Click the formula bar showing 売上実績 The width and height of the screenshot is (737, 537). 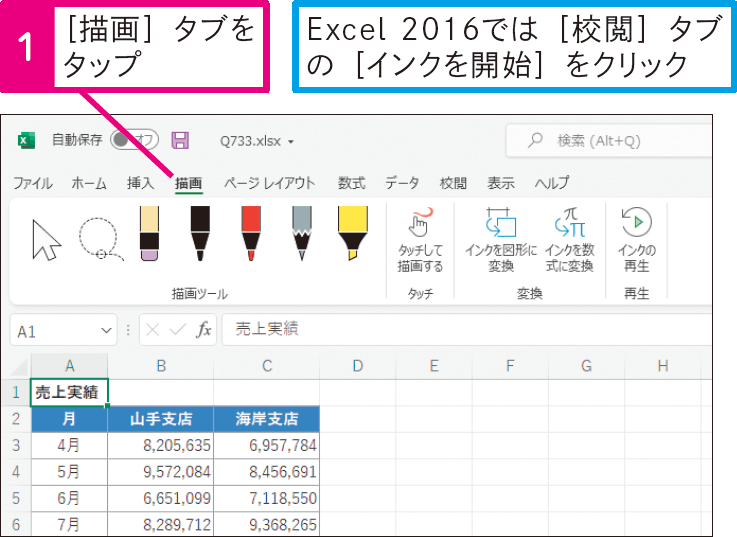coord(467,330)
